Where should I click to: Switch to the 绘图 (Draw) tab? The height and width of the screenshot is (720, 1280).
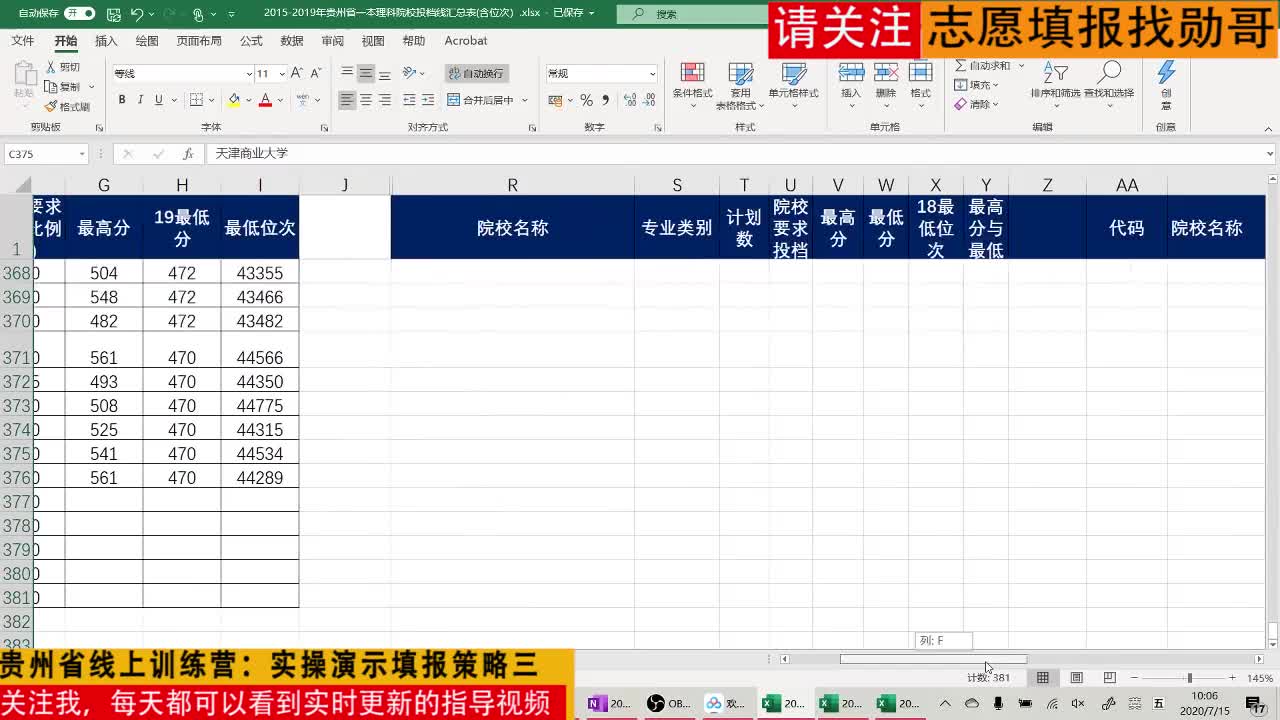(147, 41)
